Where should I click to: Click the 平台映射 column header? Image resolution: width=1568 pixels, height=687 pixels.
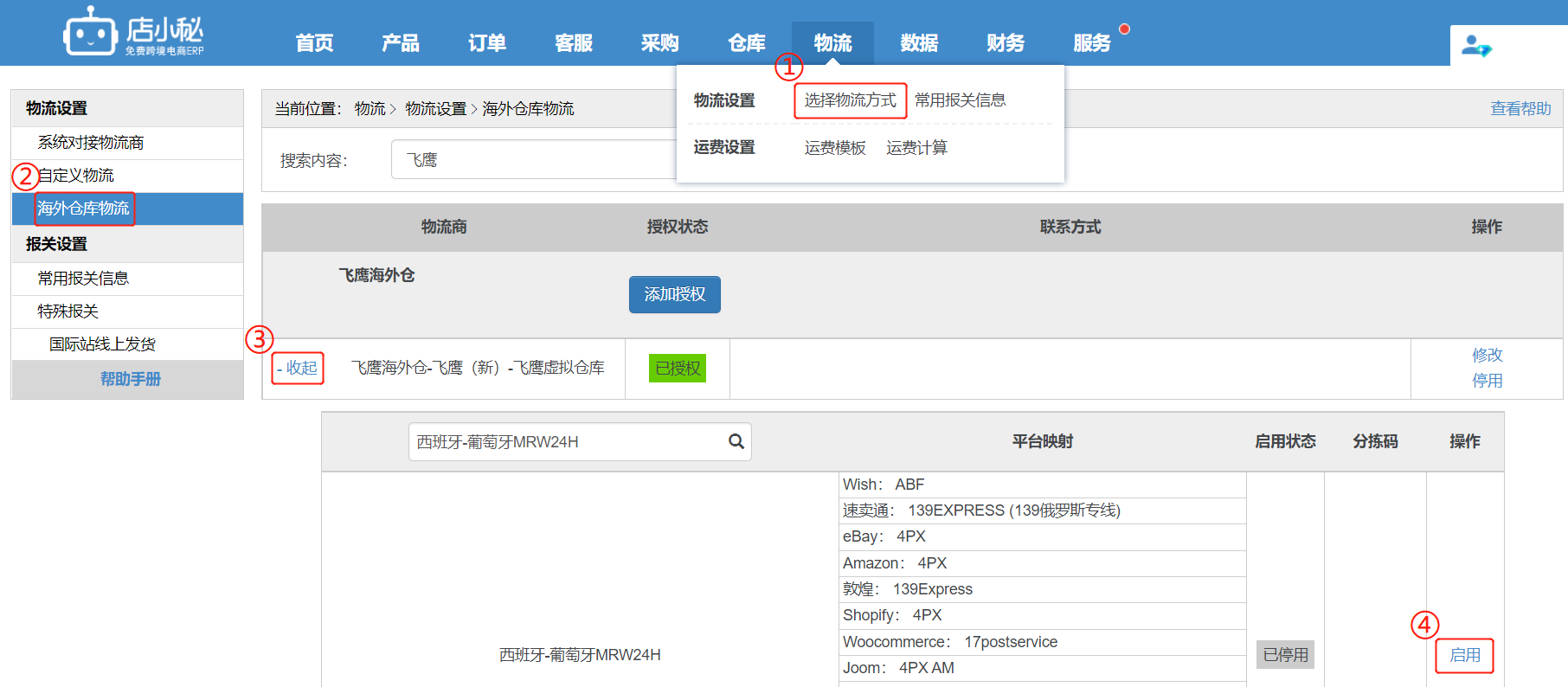click(x=1043, y=441)
